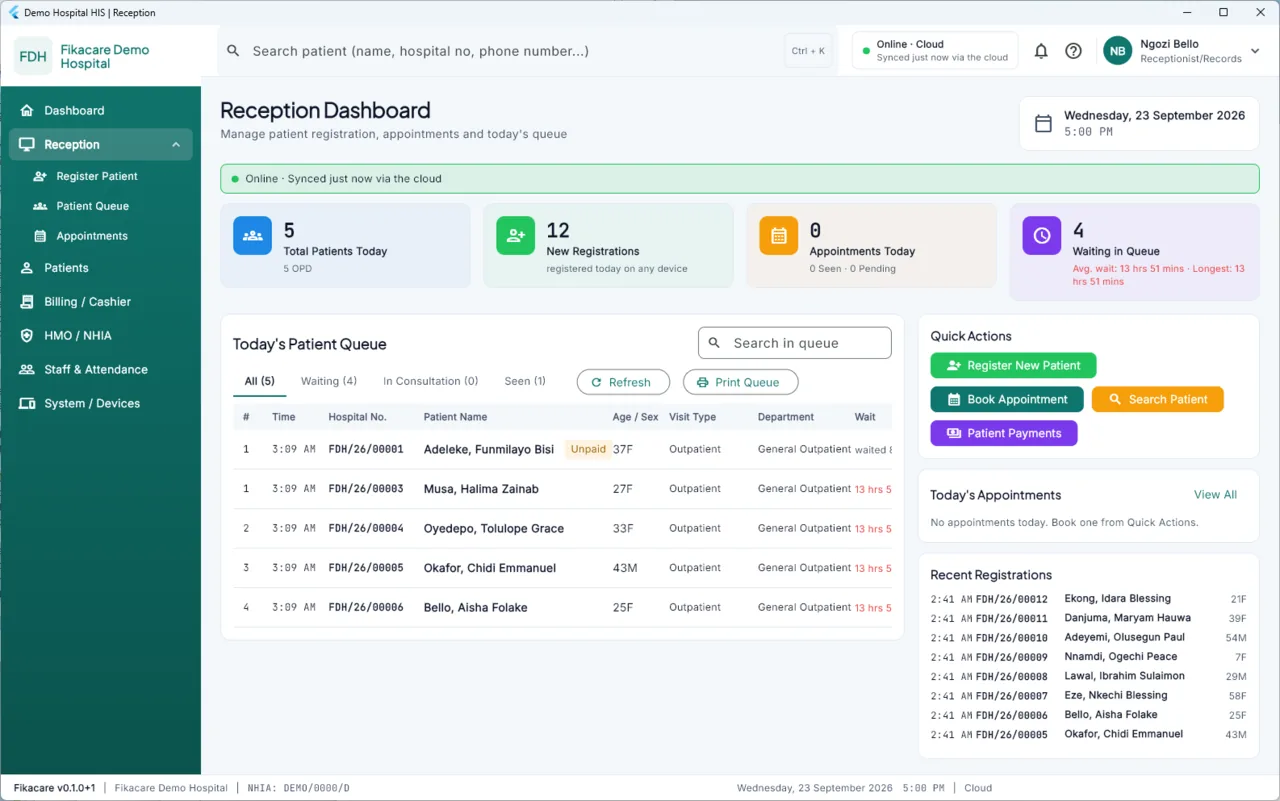Screen dimensions: 1280x801
Task: Open Appointments in the sidebar
Action: click(x=92, y=236)
